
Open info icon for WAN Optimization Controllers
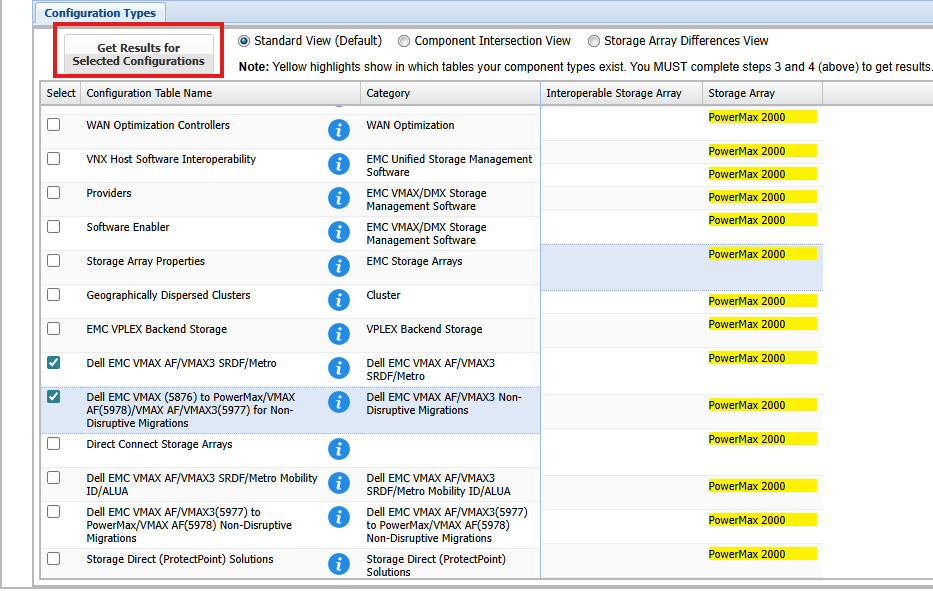pyautogui.click(x=339, y=130)
